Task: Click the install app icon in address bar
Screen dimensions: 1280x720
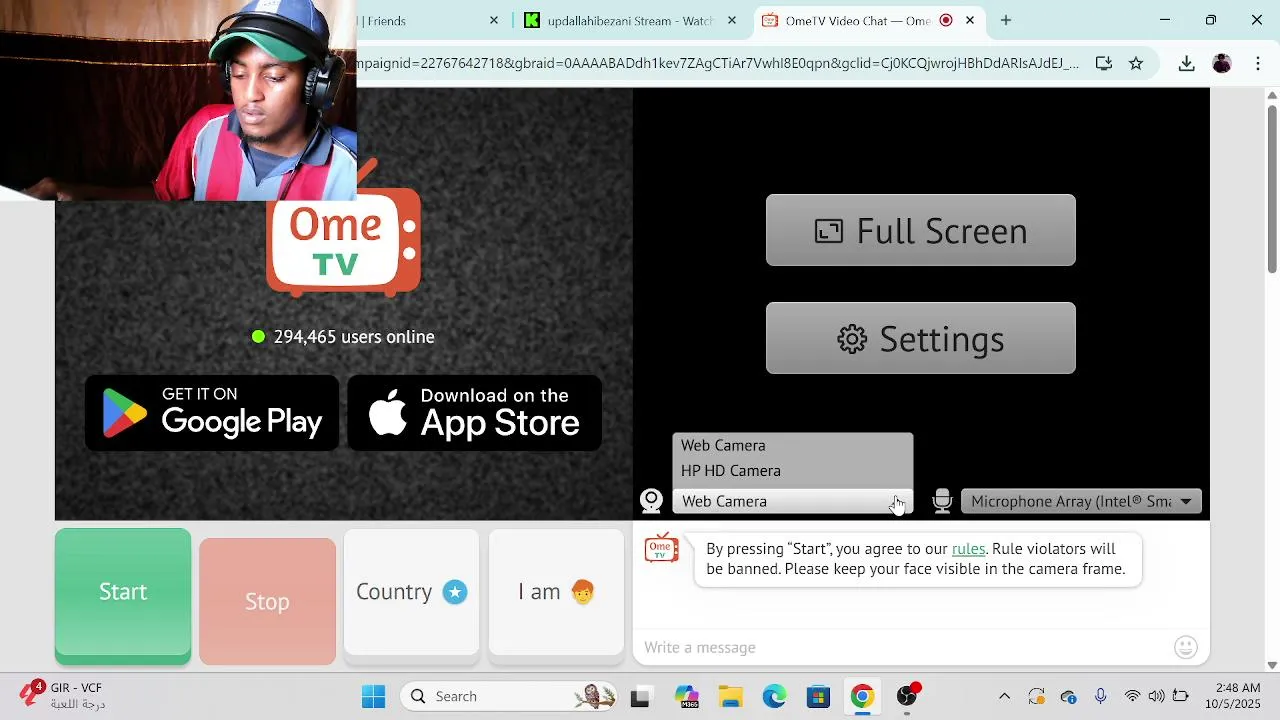Action: [1104, 63]
